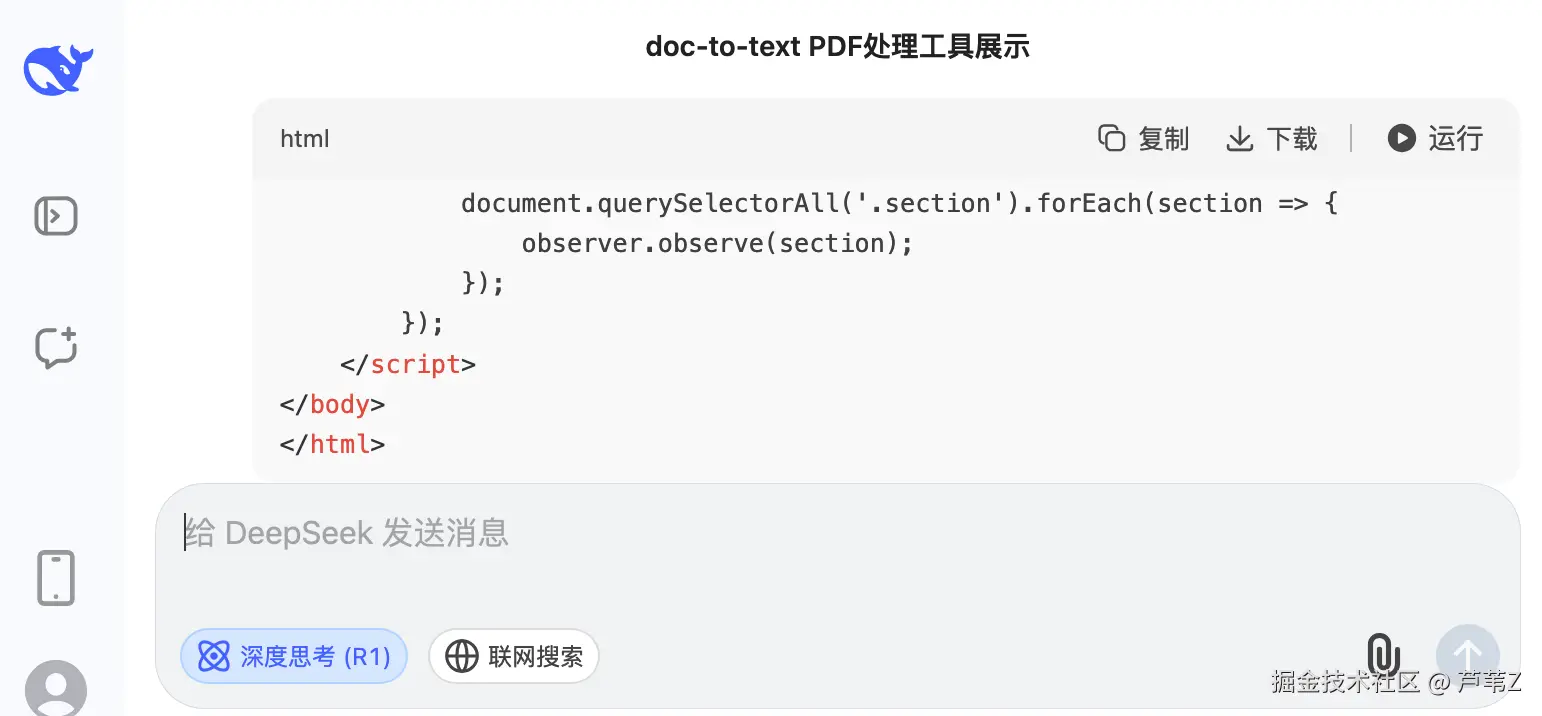Screen dimensions: 1542x716
Task: Copy the html code block (复制)
Action: (1143, 138)
